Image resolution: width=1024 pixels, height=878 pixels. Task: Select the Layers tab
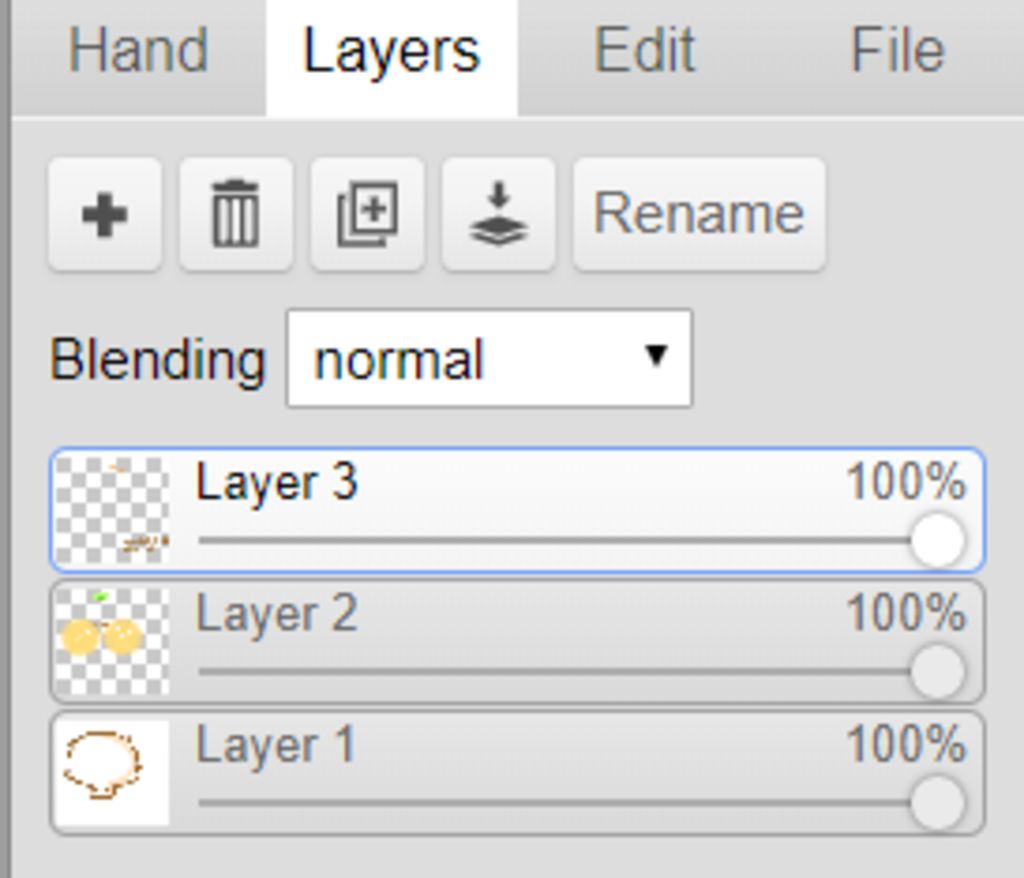point(392,51)
